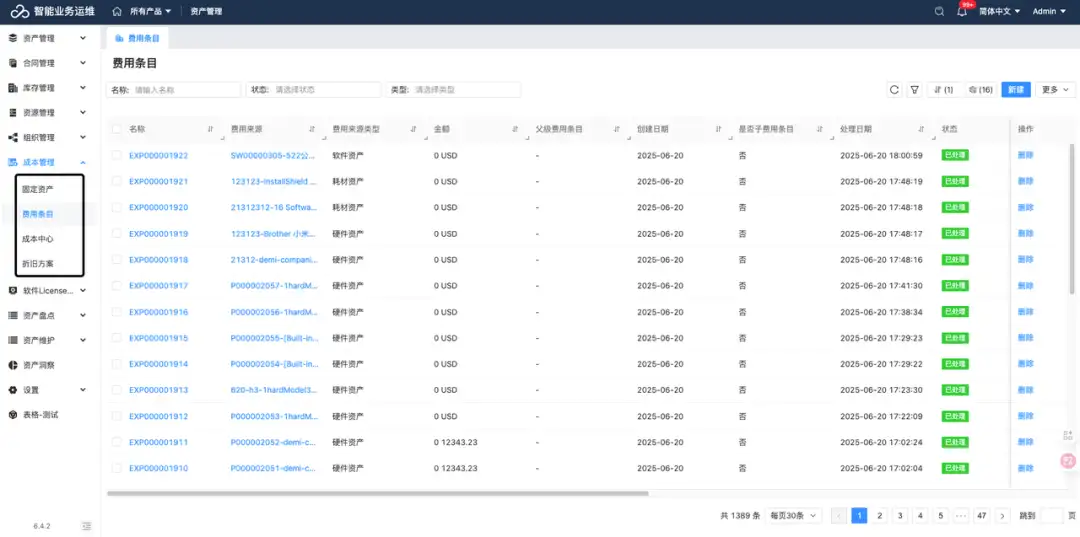Click the sort settings button showing (1)
1080x537 pixels.
[944, 90]
